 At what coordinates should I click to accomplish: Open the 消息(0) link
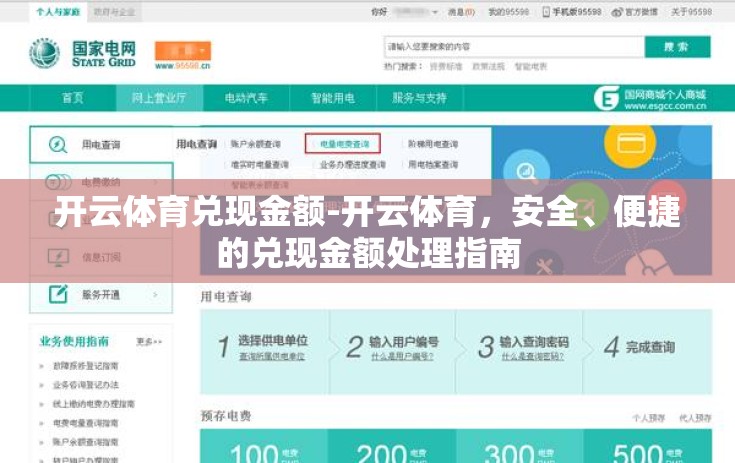[461, 12]
